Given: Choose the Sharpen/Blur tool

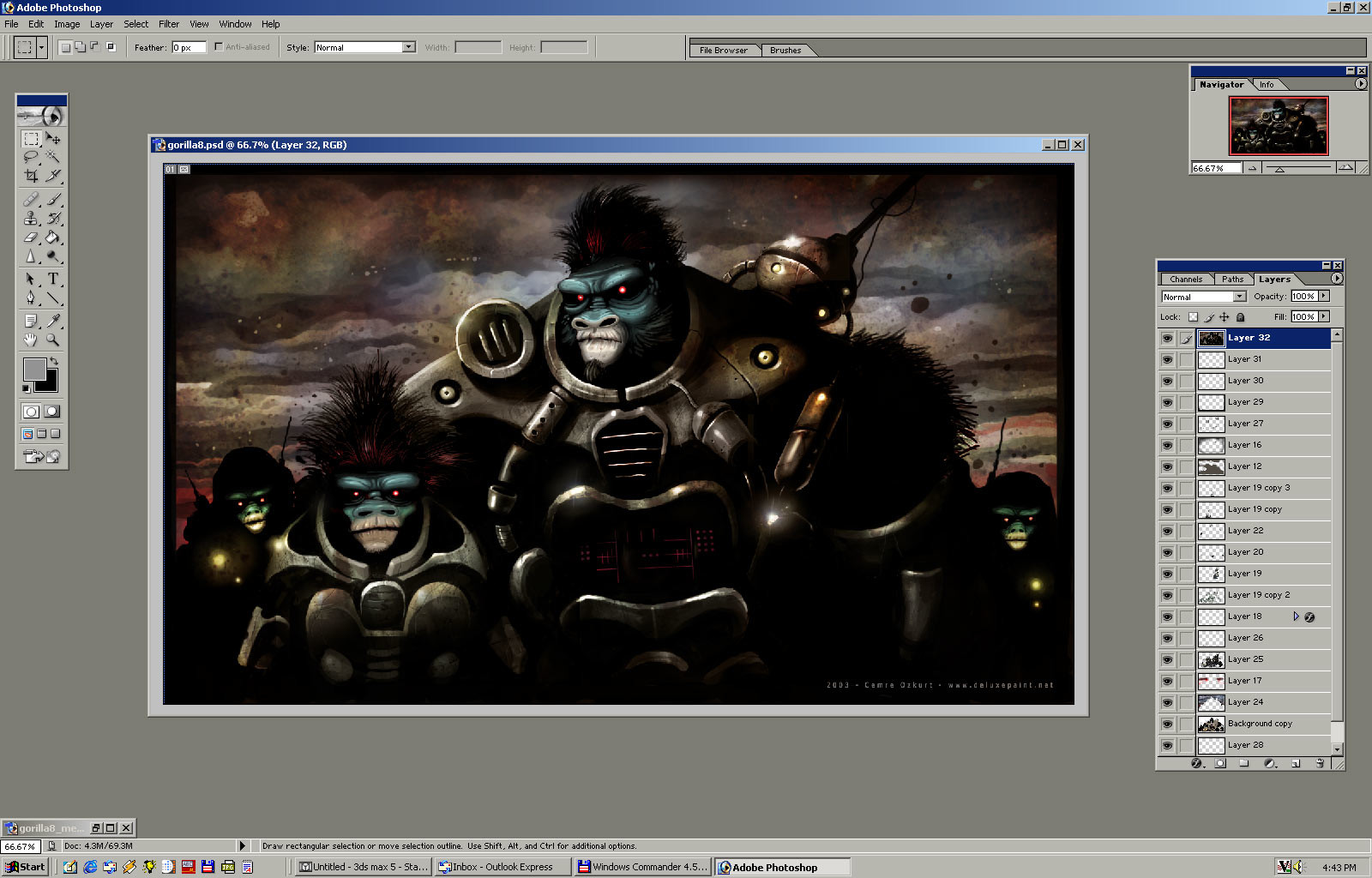Looking at the screenshot, I should coord(32,256).
